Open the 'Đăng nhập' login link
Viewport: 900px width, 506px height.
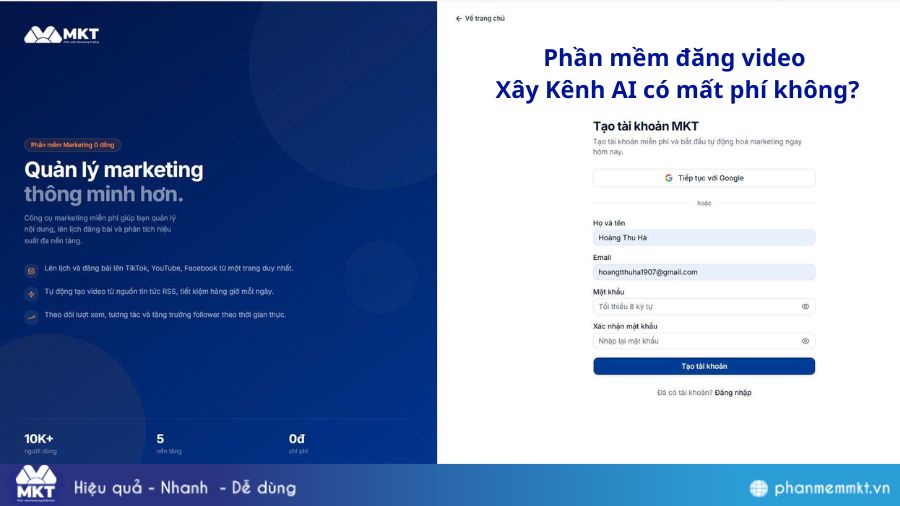pos(733,392)
